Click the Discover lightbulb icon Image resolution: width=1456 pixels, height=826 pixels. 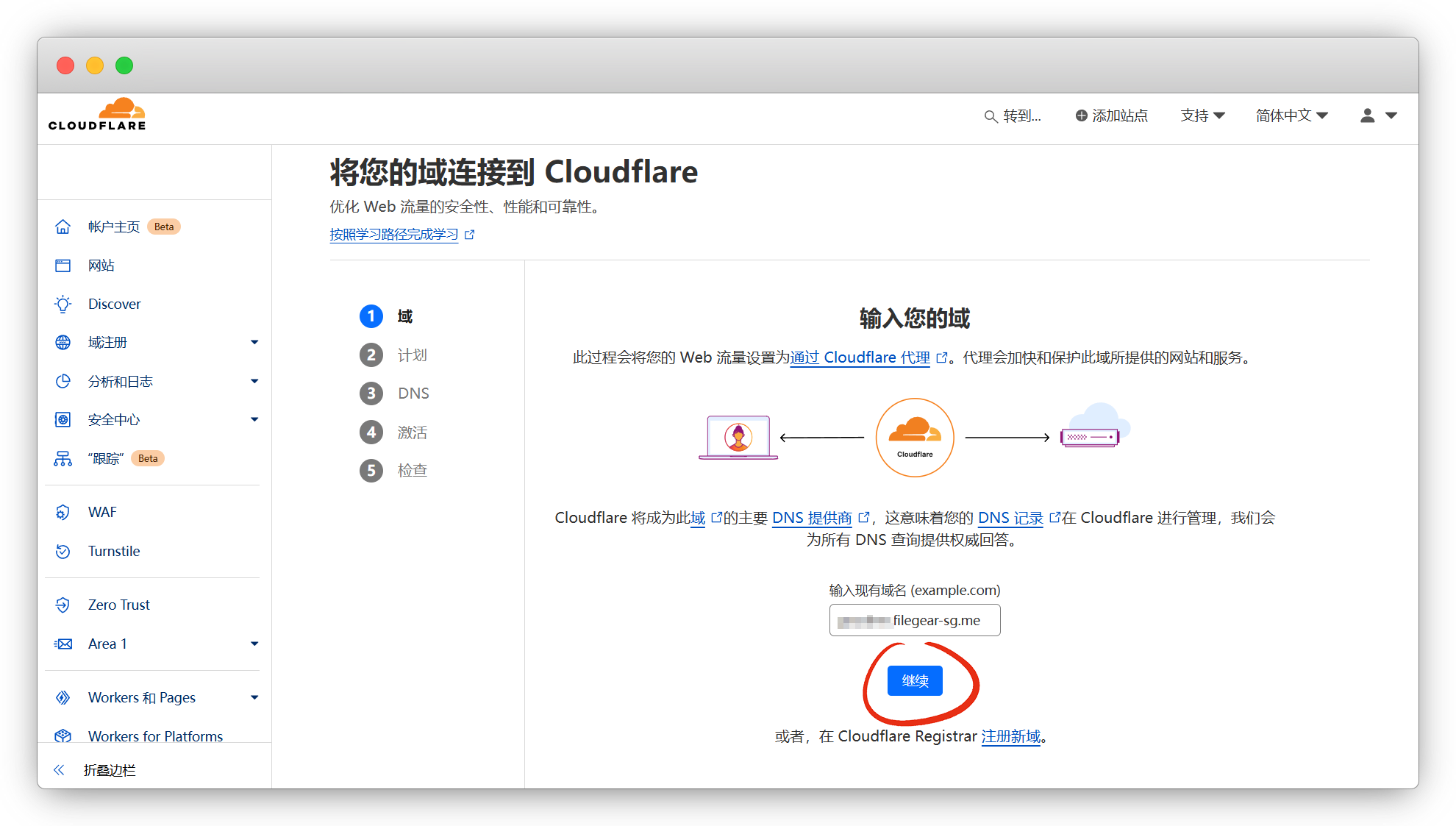(x=63, y=304)
